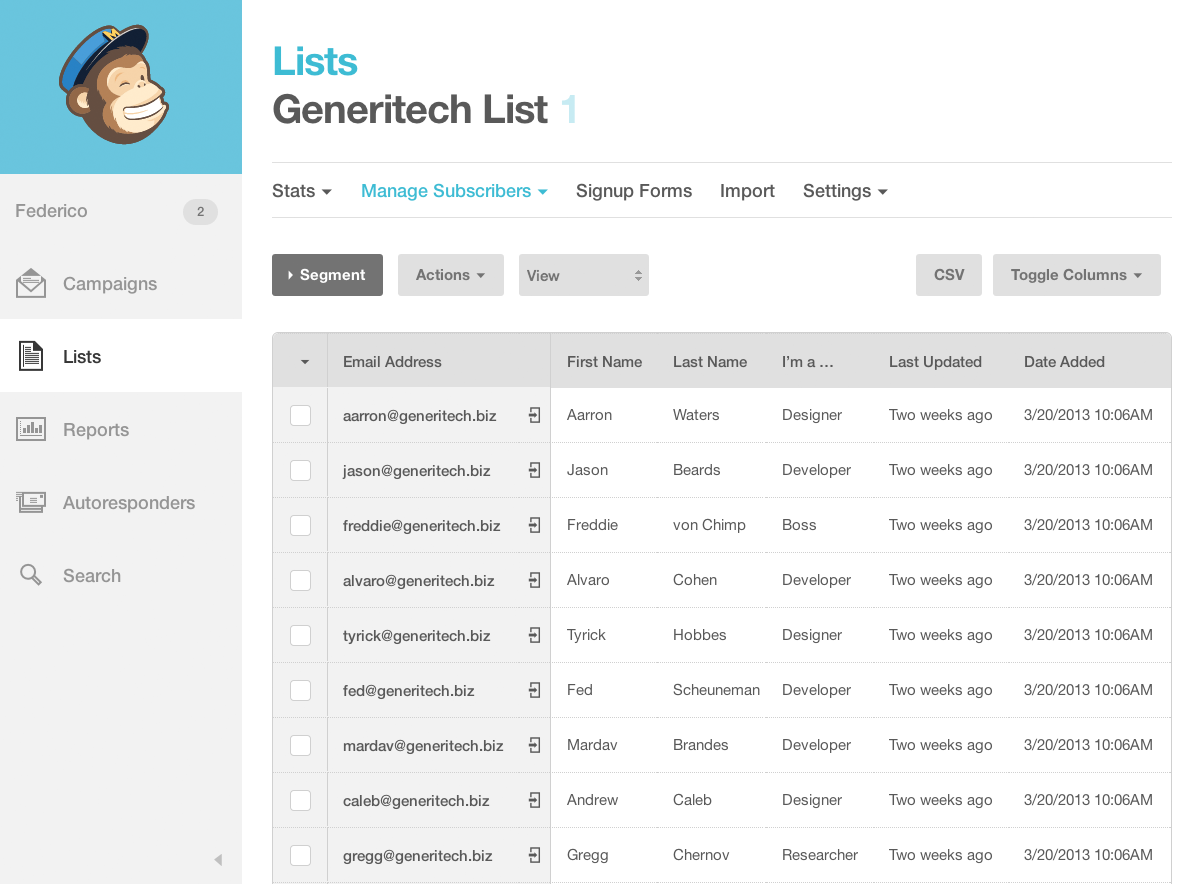Image resolution: width=1185 pixels, height=884 pixels.
Task: Click the Search magnifier icon
Action: click(31, 575)
